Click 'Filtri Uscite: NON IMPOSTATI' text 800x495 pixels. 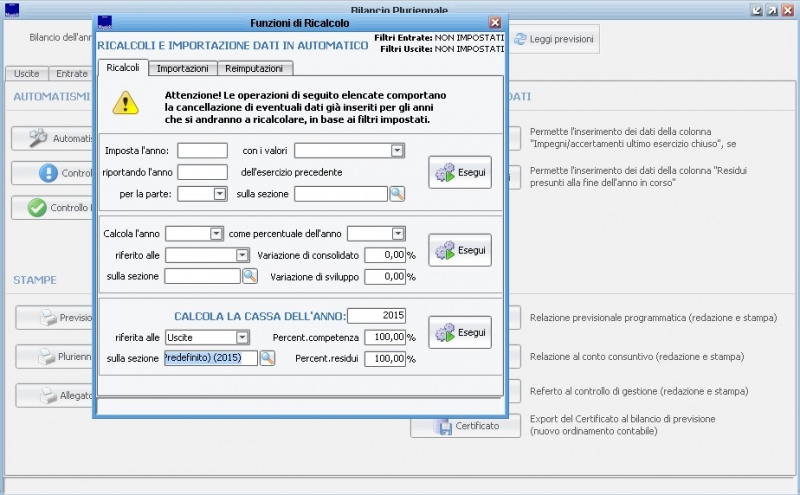coord(442,49)
